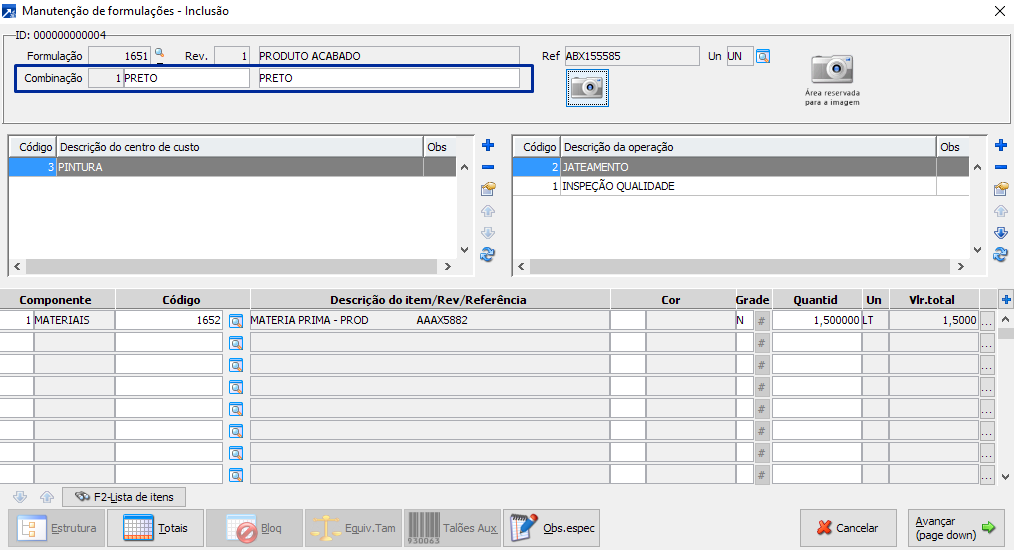This screenshot has width=1014, height=550.
Task: Refresh the operations list
Action: [1000, 255]
